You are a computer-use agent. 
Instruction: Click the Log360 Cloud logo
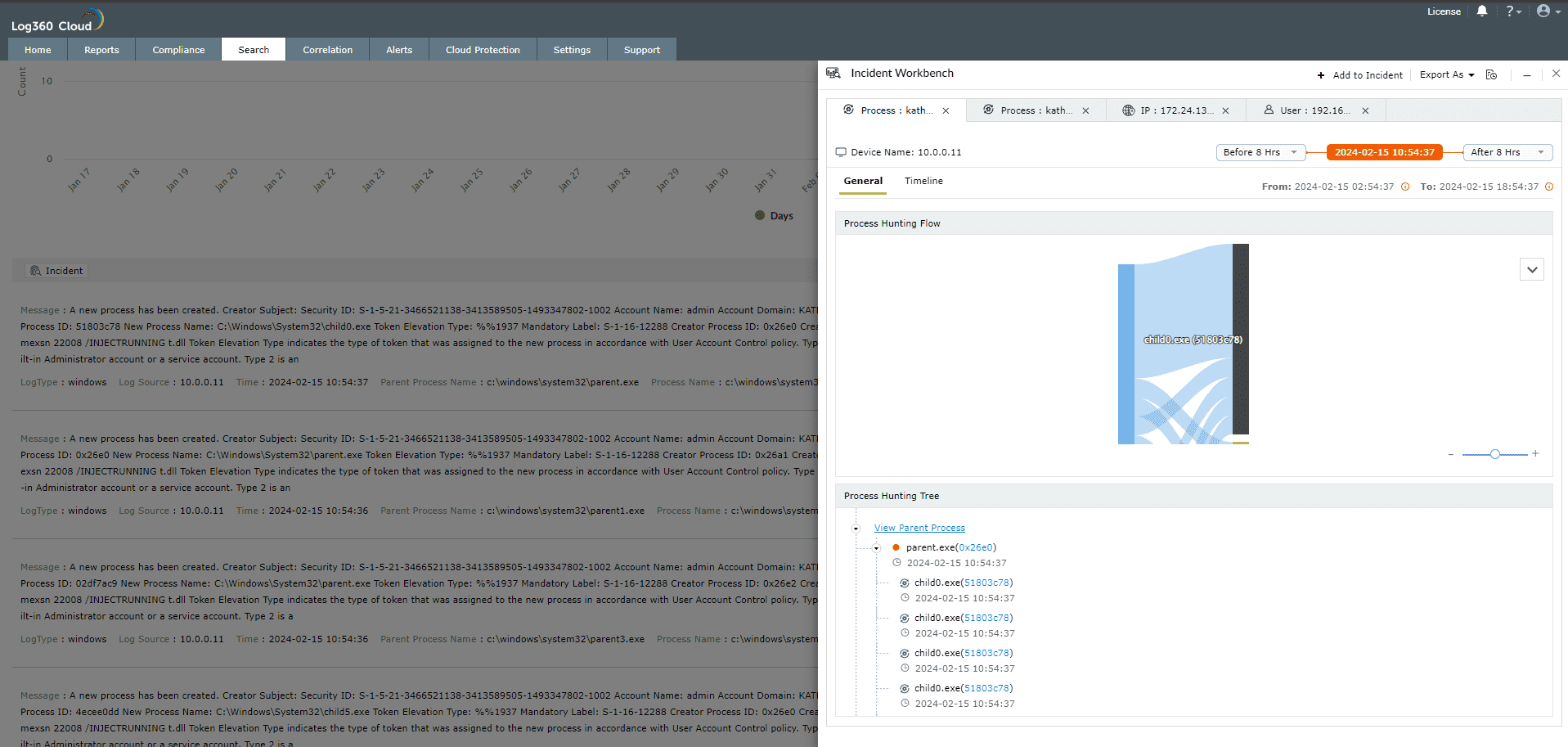tap(57, 20)
